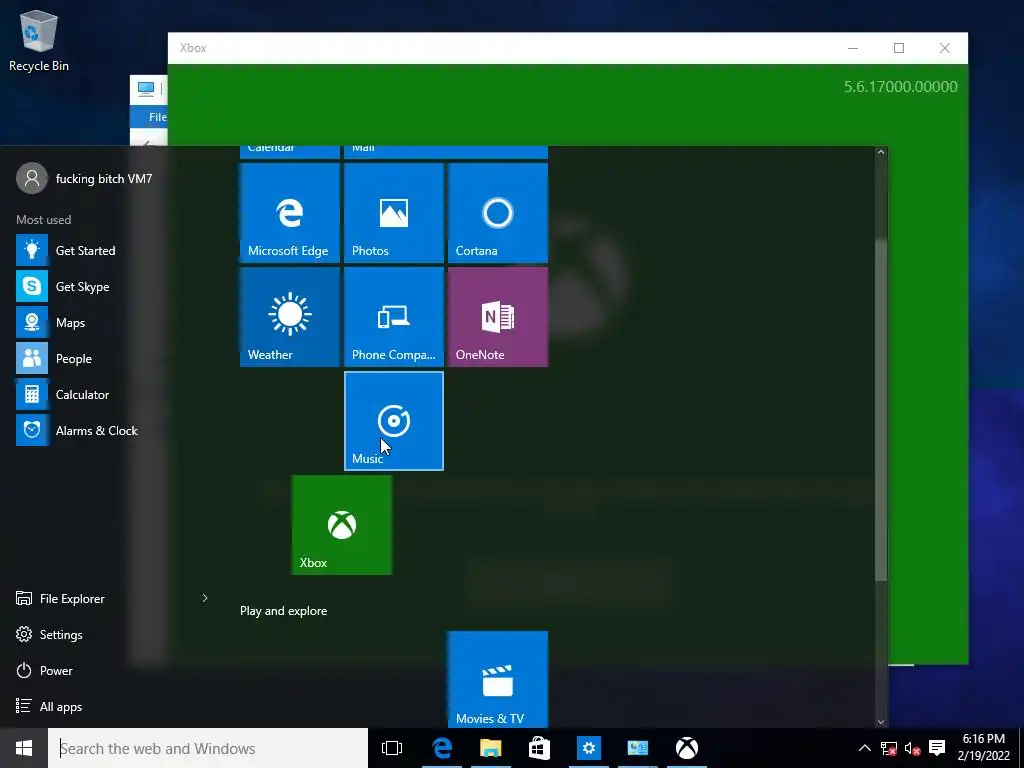This screenshot has width=1024, height=768.
Task: Click the taskbar clock and date
Action: pyautogui.click(x=984, y=748)
